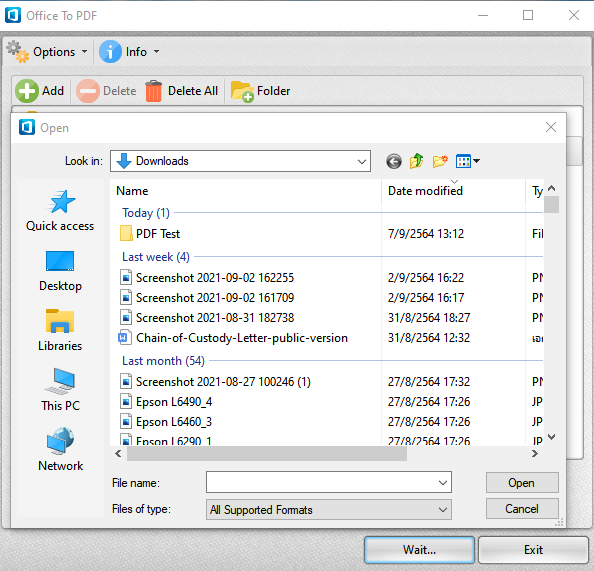Go up one folder level

[x=416, y=161]
